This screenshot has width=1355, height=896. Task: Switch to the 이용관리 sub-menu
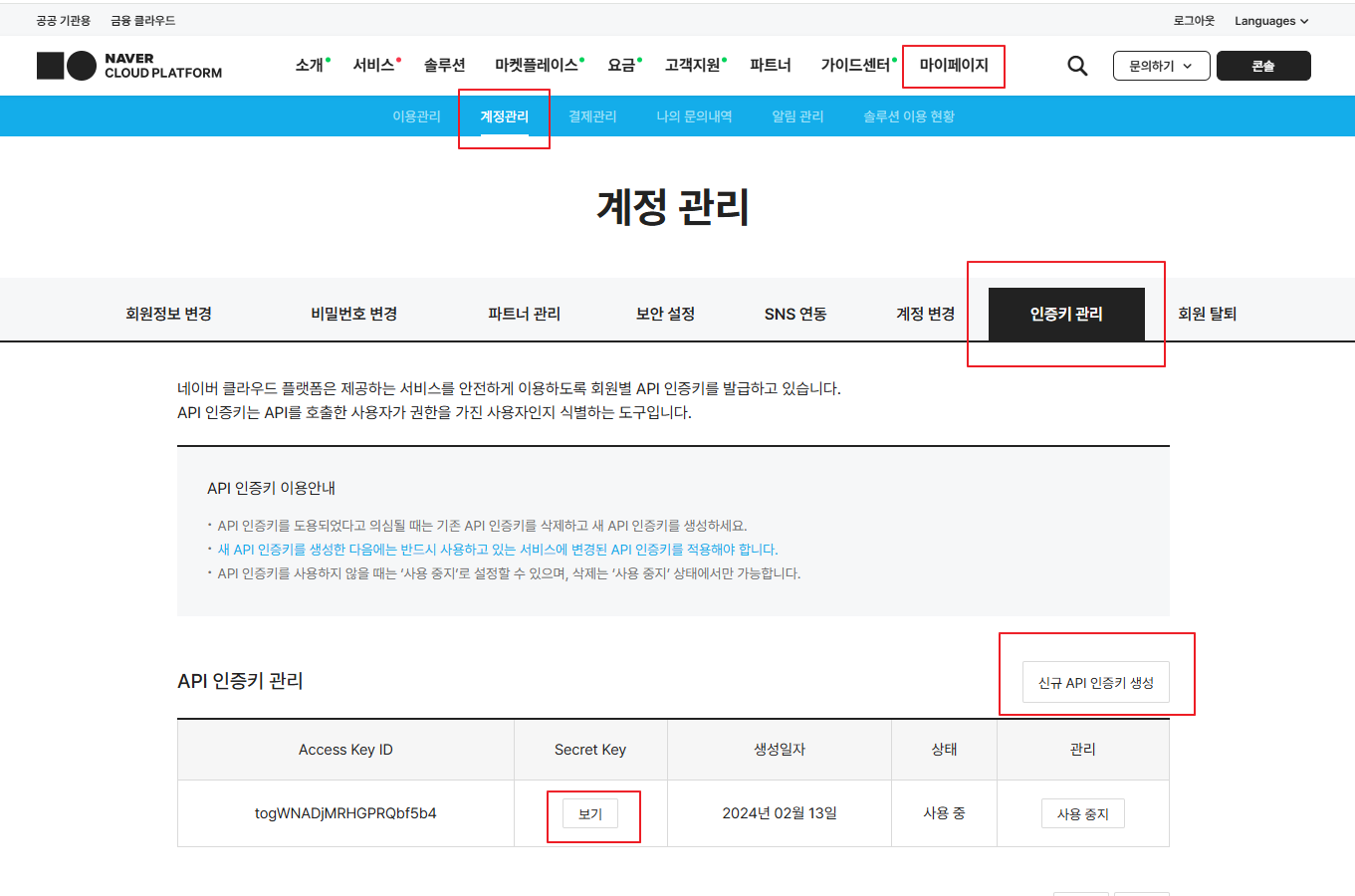[x=416, y=116]
